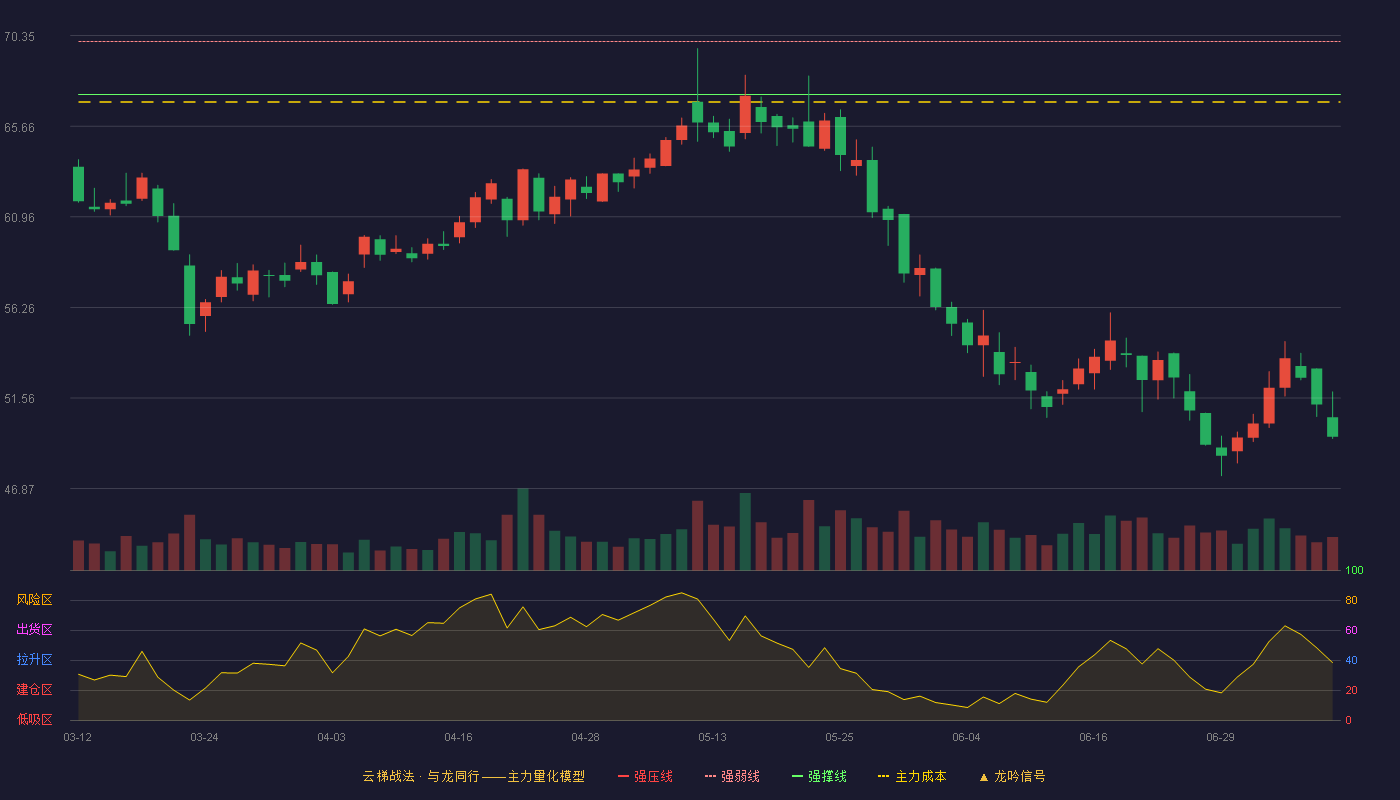Click the 70.35 price axis label
The height and width of the screenshot is (800, 1400).
[x=19, y=37]
